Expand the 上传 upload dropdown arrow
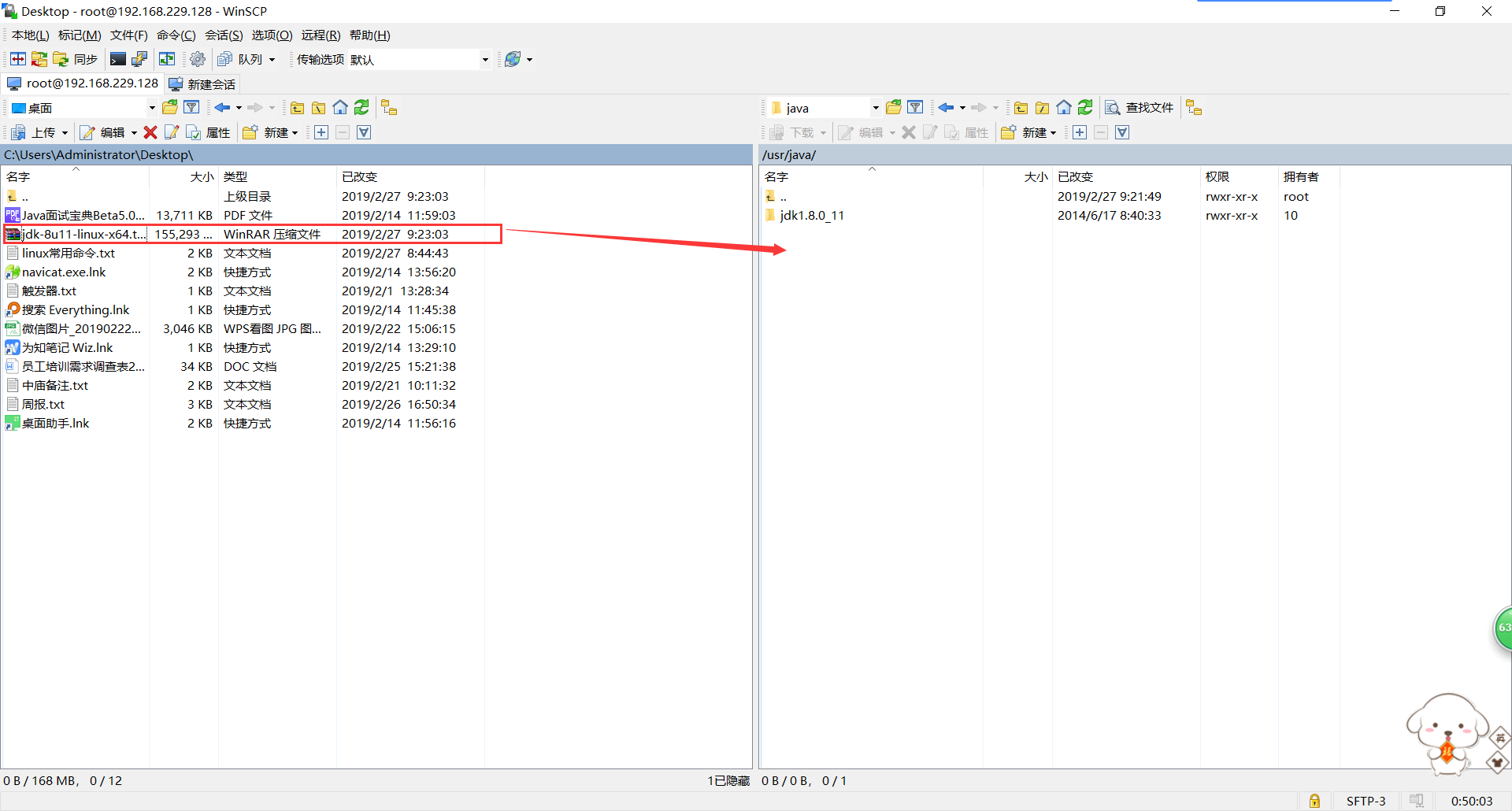 (x=65, y=132)
